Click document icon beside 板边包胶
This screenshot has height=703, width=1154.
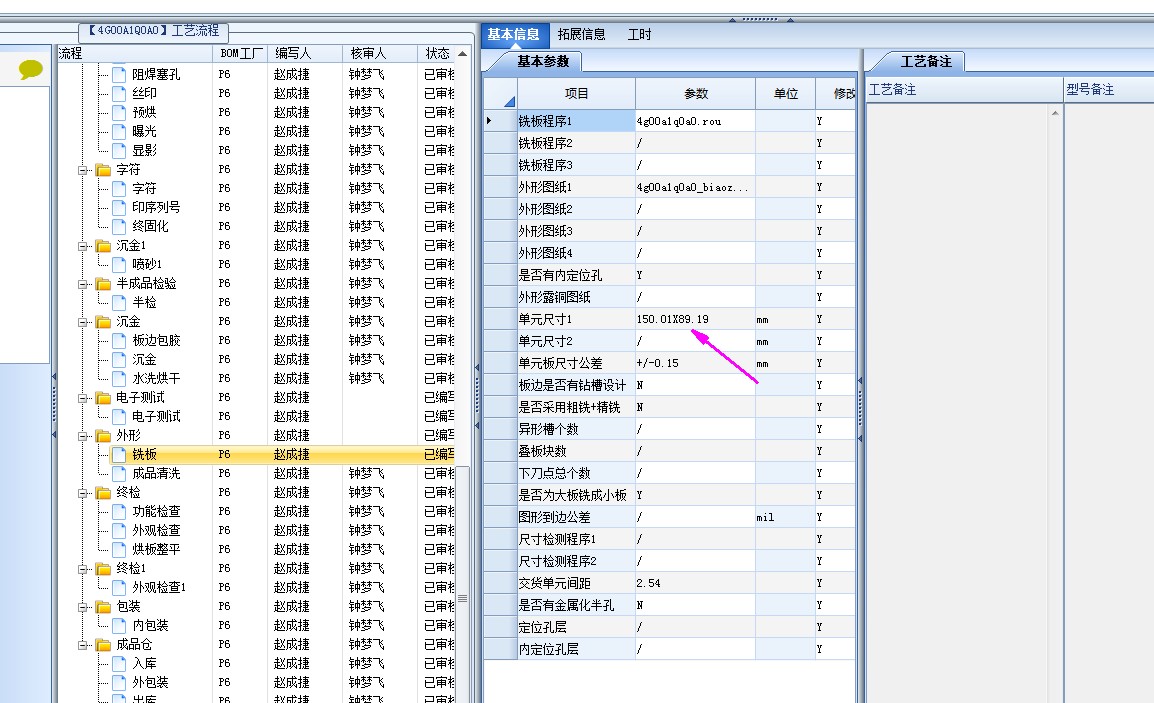(x=119, y=340)
